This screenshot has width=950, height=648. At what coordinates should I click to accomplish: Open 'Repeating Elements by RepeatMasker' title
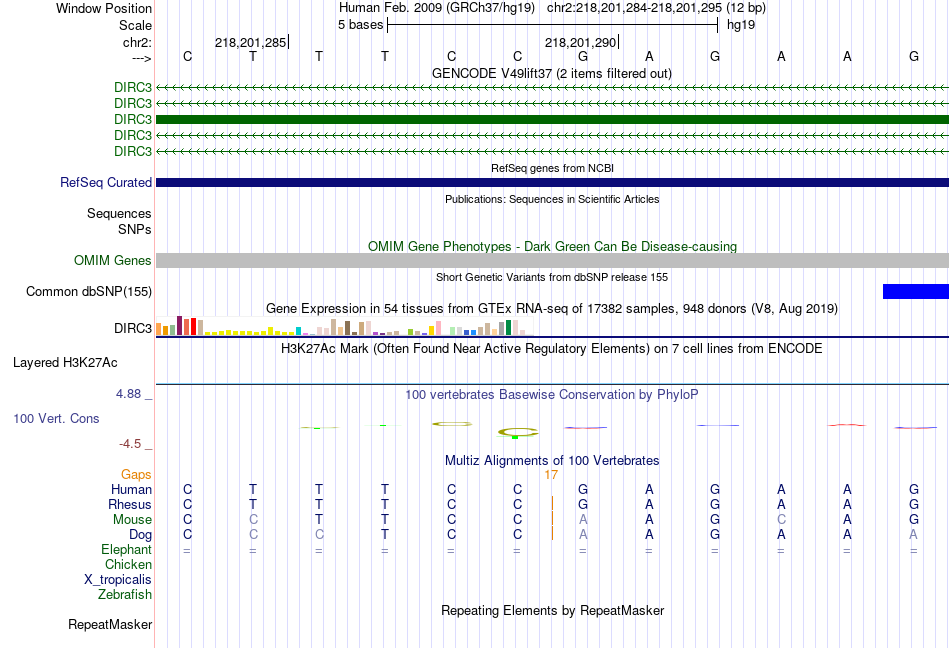point(552,610)
